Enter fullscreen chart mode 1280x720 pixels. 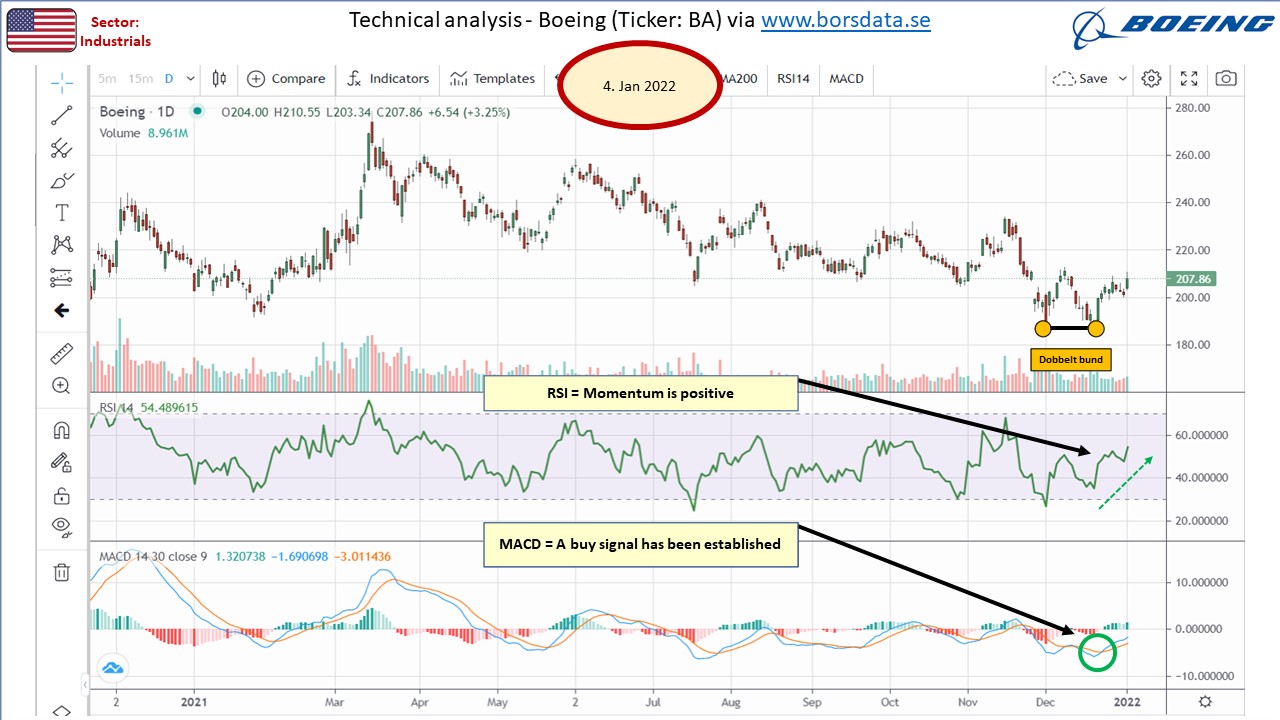coord(1189,78)
